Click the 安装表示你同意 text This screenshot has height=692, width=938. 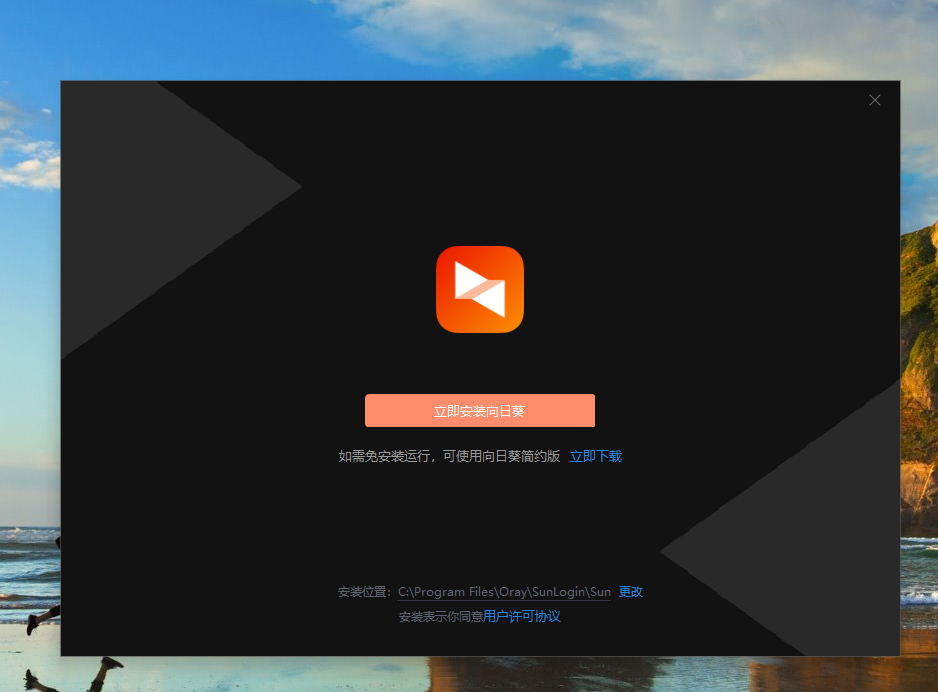pyautogui.click(x=440, y=617)
